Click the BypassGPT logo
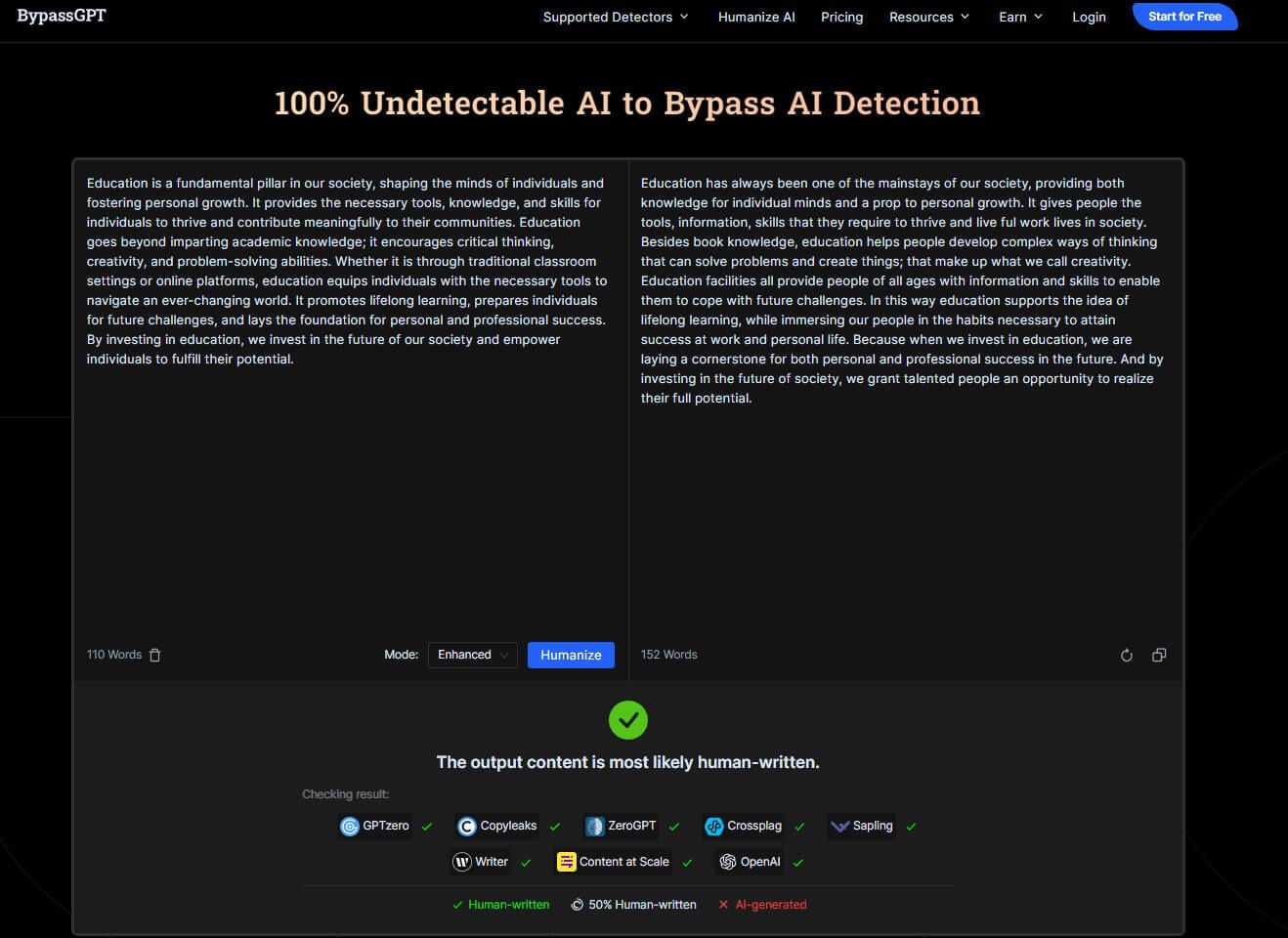The width and height of the screenshot is (1288, 938). (62, 16)
